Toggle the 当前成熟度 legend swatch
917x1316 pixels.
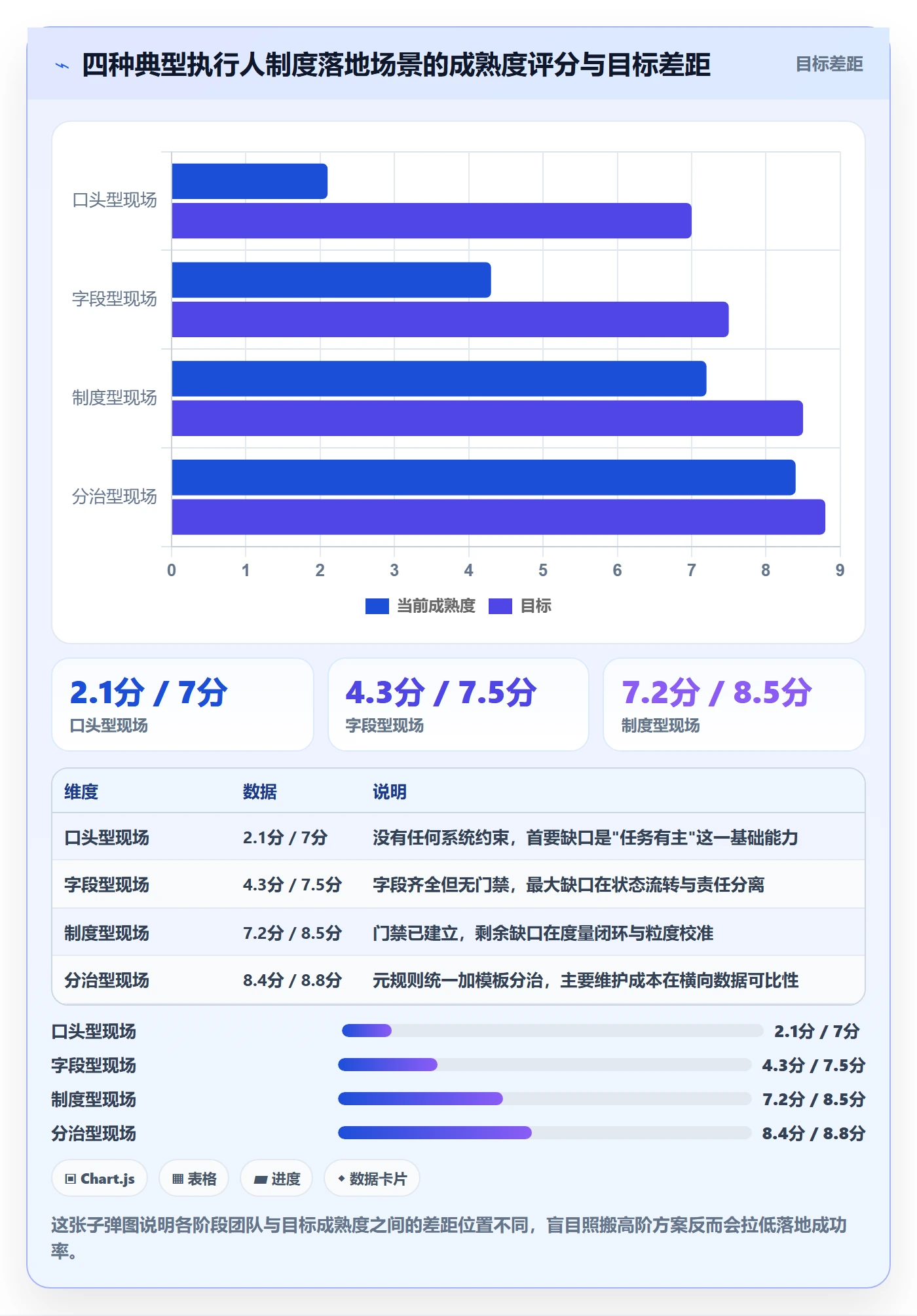point(377,606)
